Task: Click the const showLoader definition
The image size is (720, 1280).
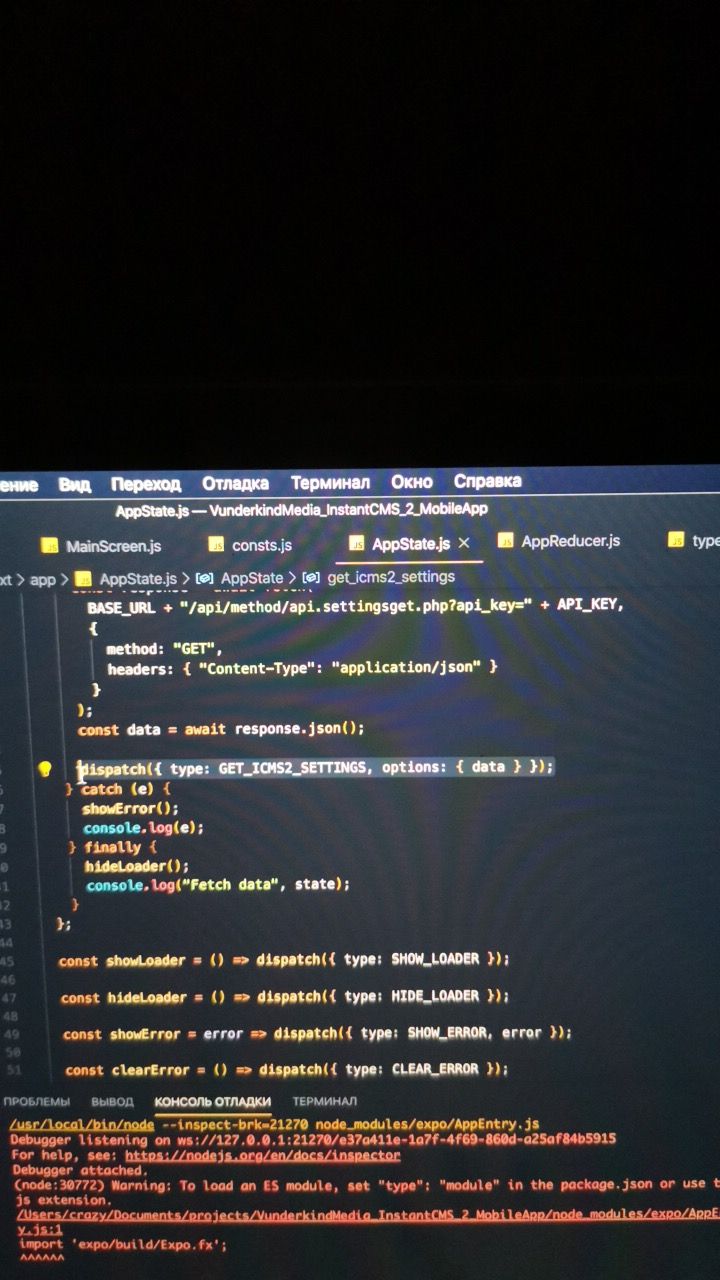Action: (x=284, y=959)
